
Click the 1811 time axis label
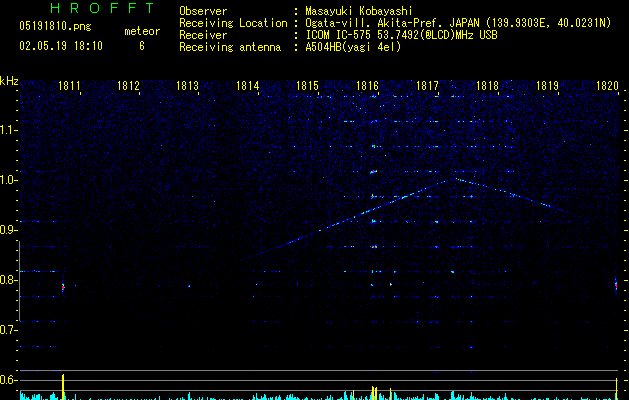click(x=69, y=86)
